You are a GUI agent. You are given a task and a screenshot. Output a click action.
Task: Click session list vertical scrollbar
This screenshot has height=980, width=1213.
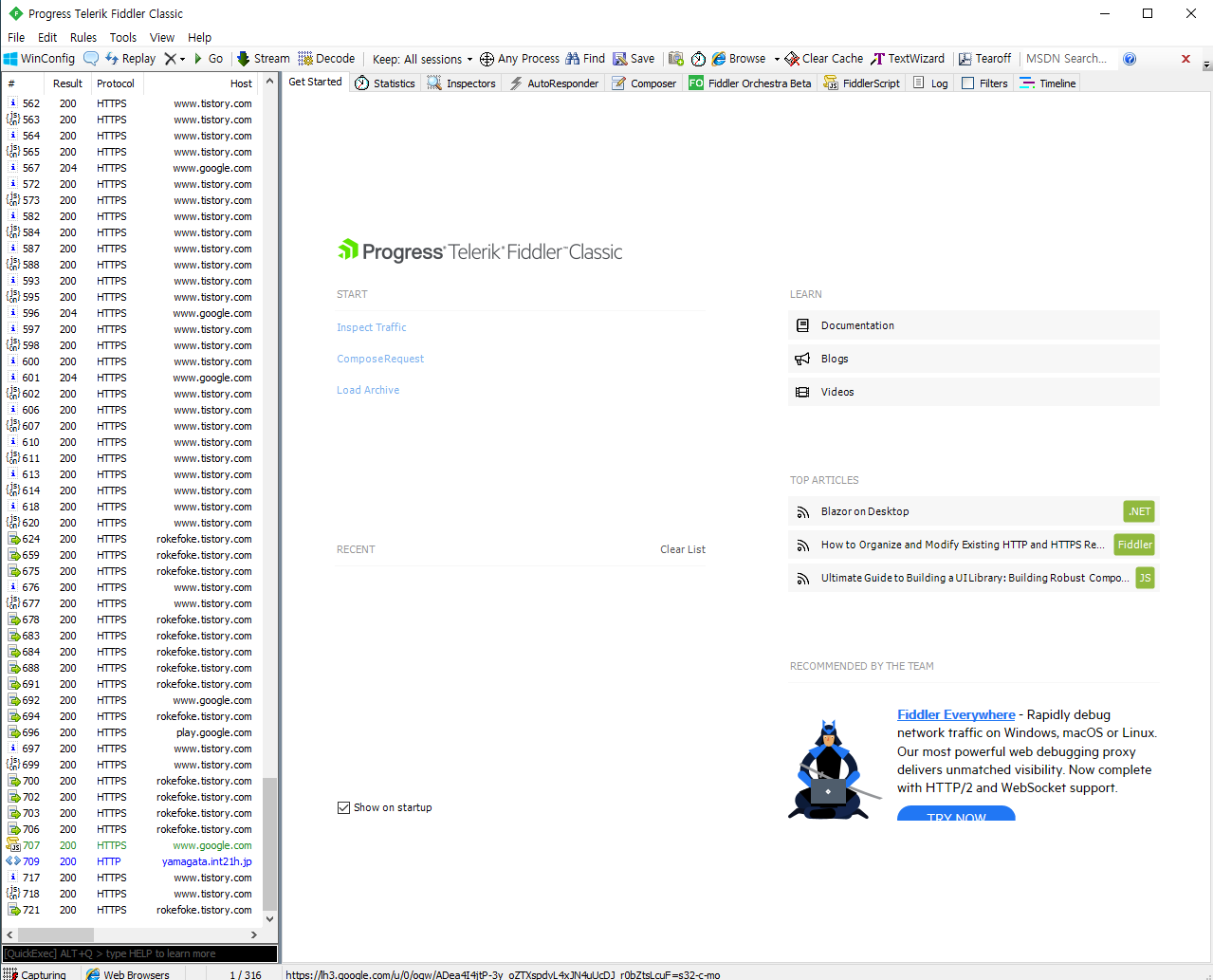pos(269,844)
